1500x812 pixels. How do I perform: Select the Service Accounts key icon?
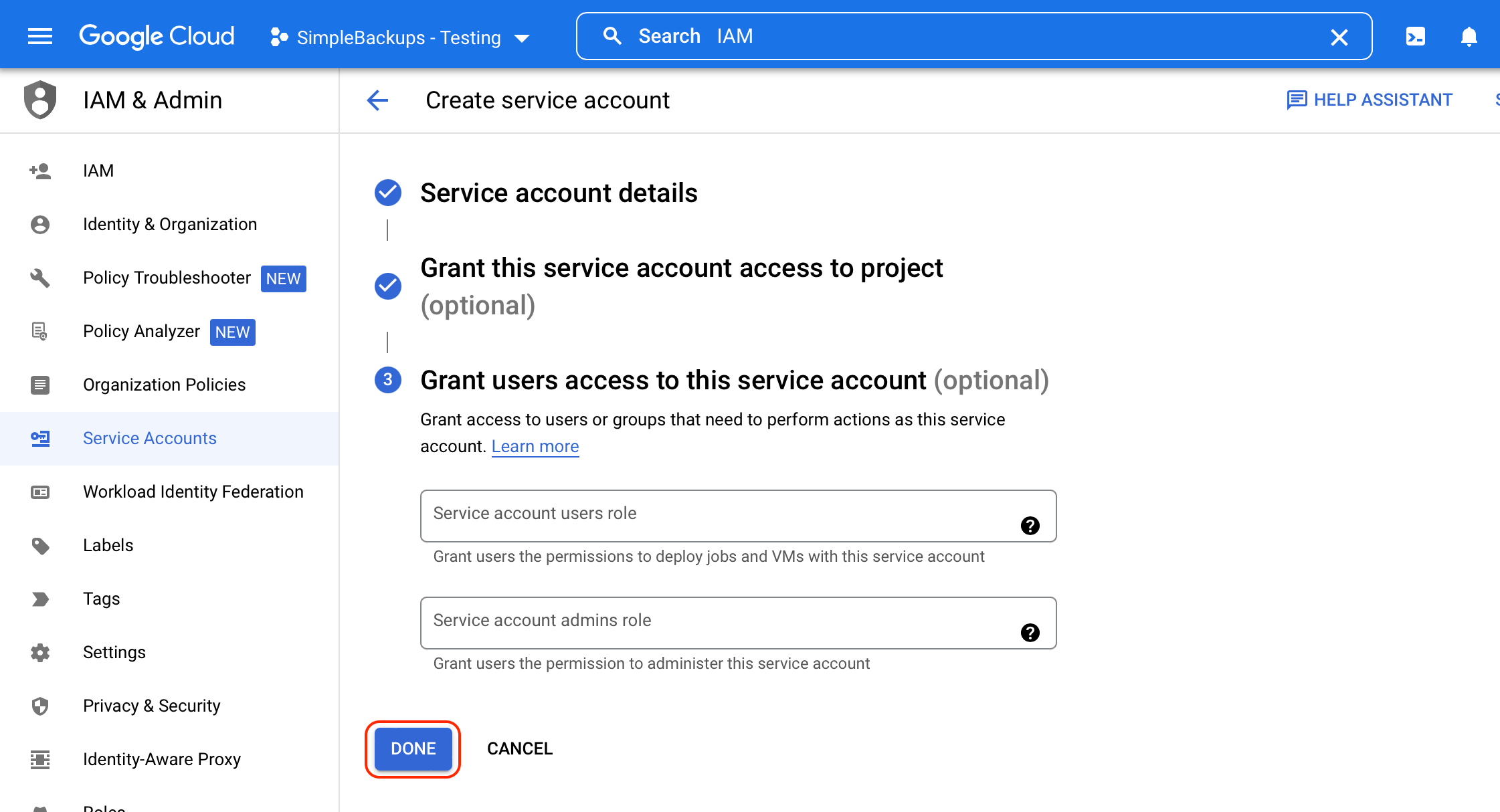click(x=40, y=438)
